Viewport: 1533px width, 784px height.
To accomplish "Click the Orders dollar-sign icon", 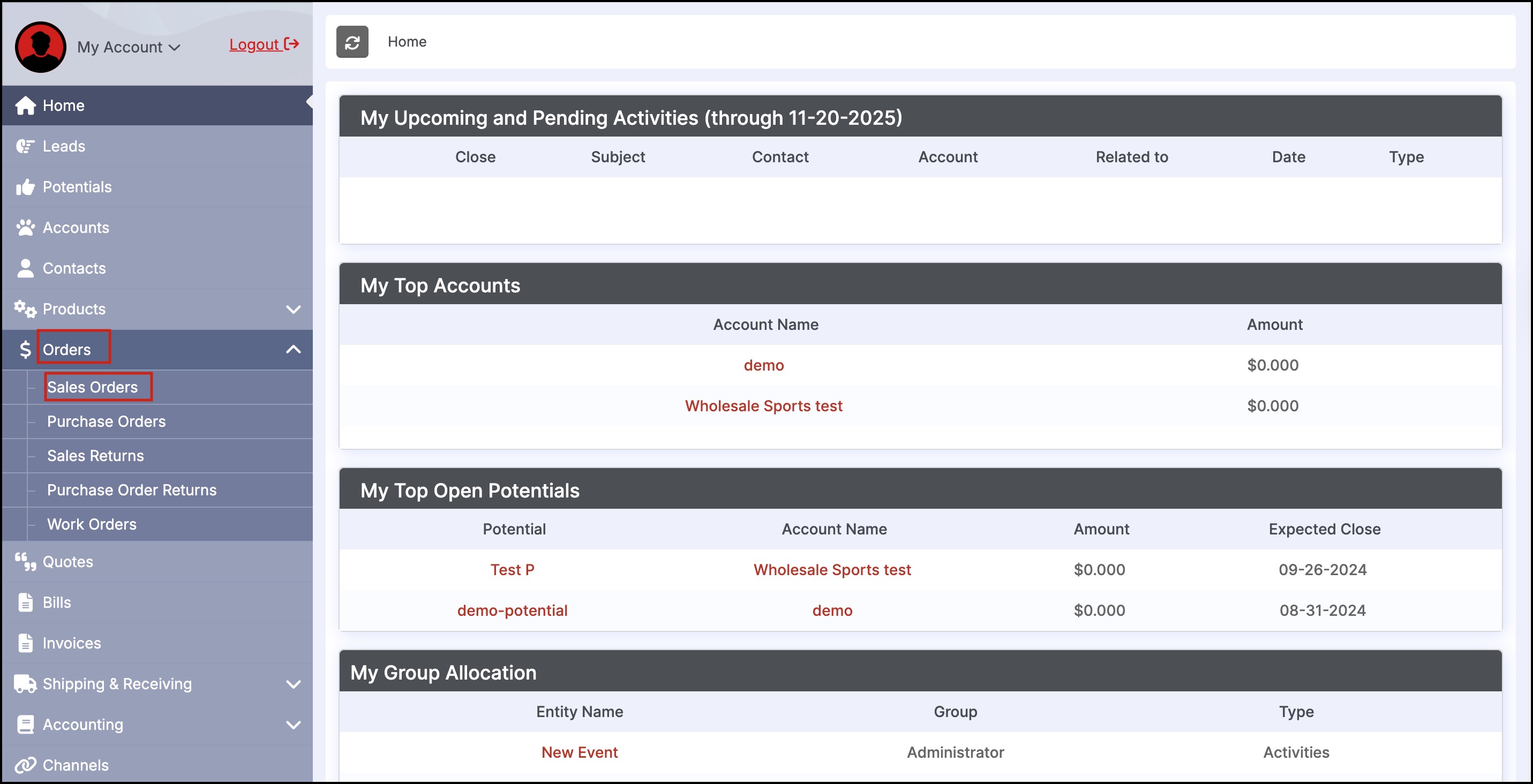I will click(x=25, y=350).
